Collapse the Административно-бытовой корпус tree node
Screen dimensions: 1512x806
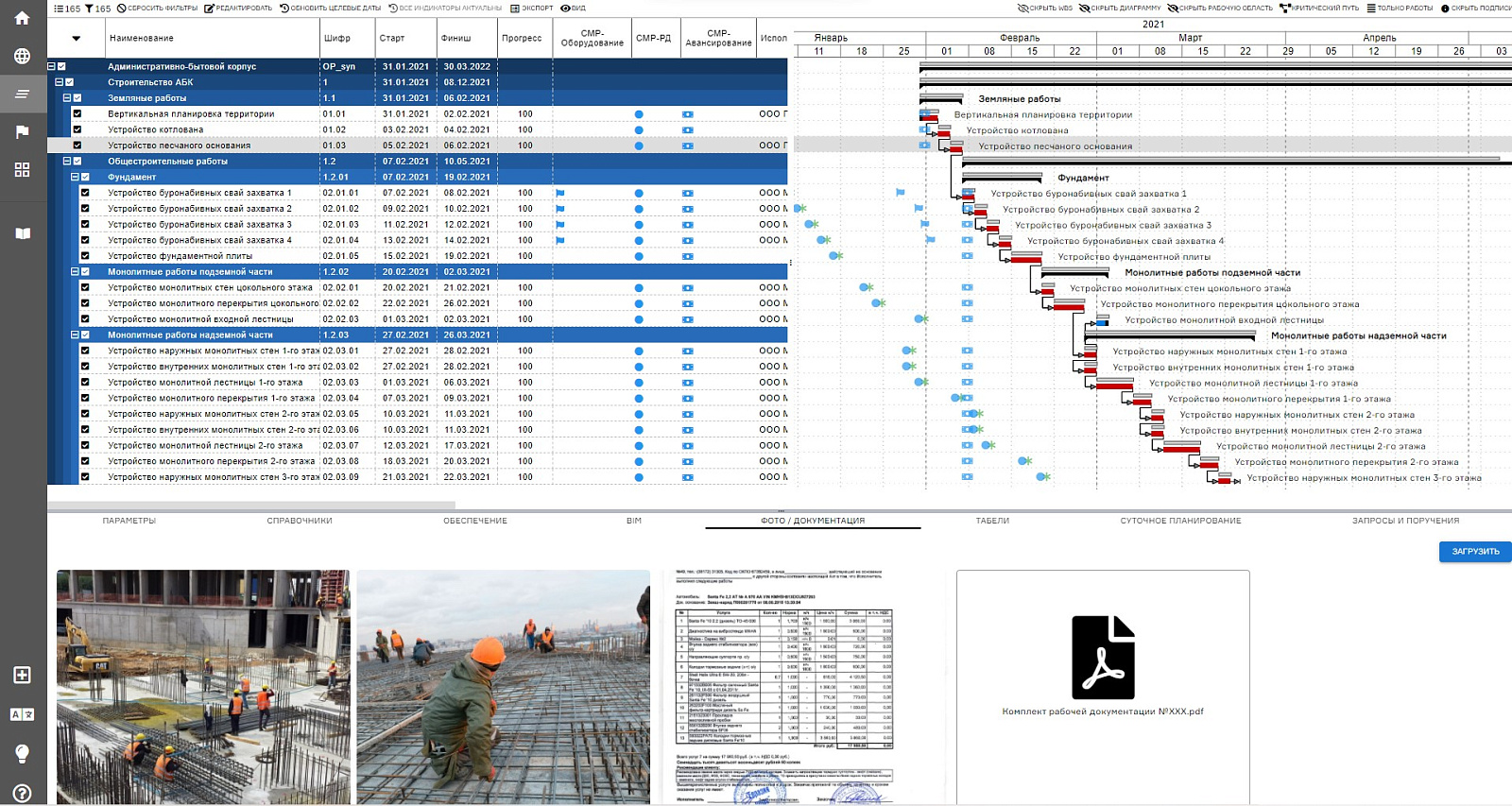tap(52, 66)
